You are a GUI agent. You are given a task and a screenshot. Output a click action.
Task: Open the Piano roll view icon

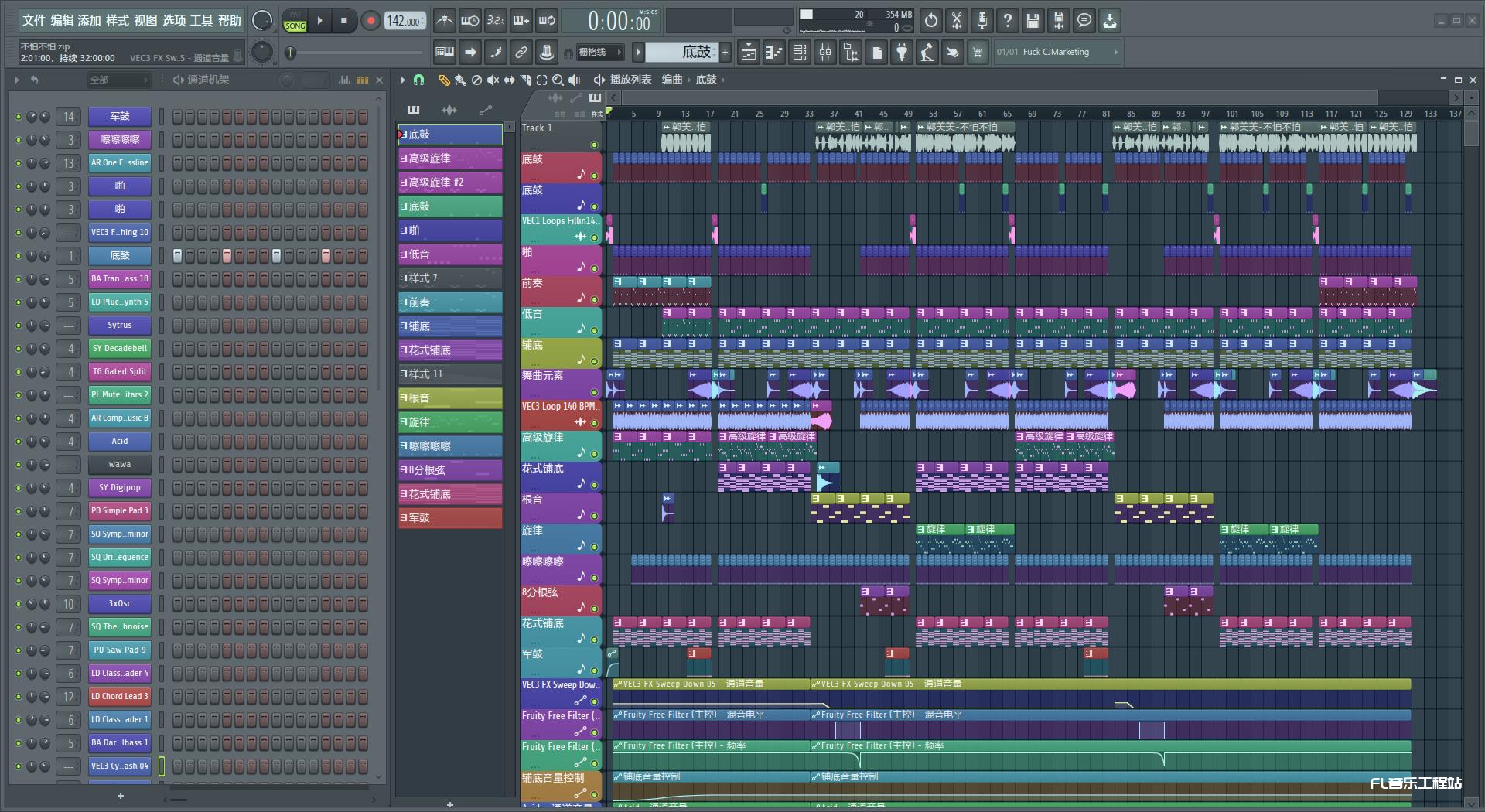pos(774,52)
